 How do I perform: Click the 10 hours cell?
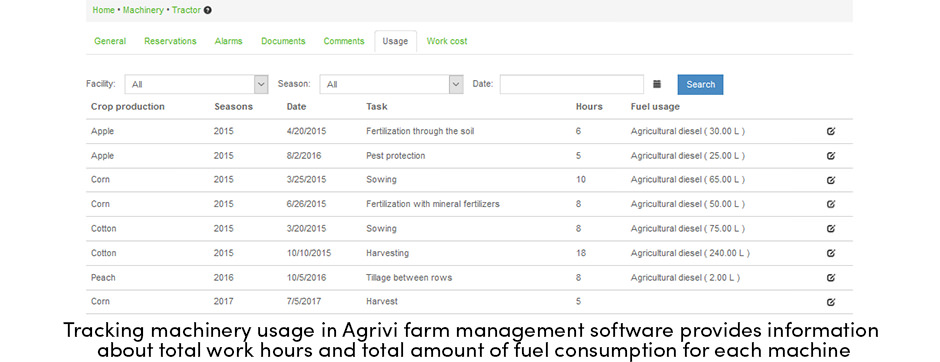tap(581, 180)
